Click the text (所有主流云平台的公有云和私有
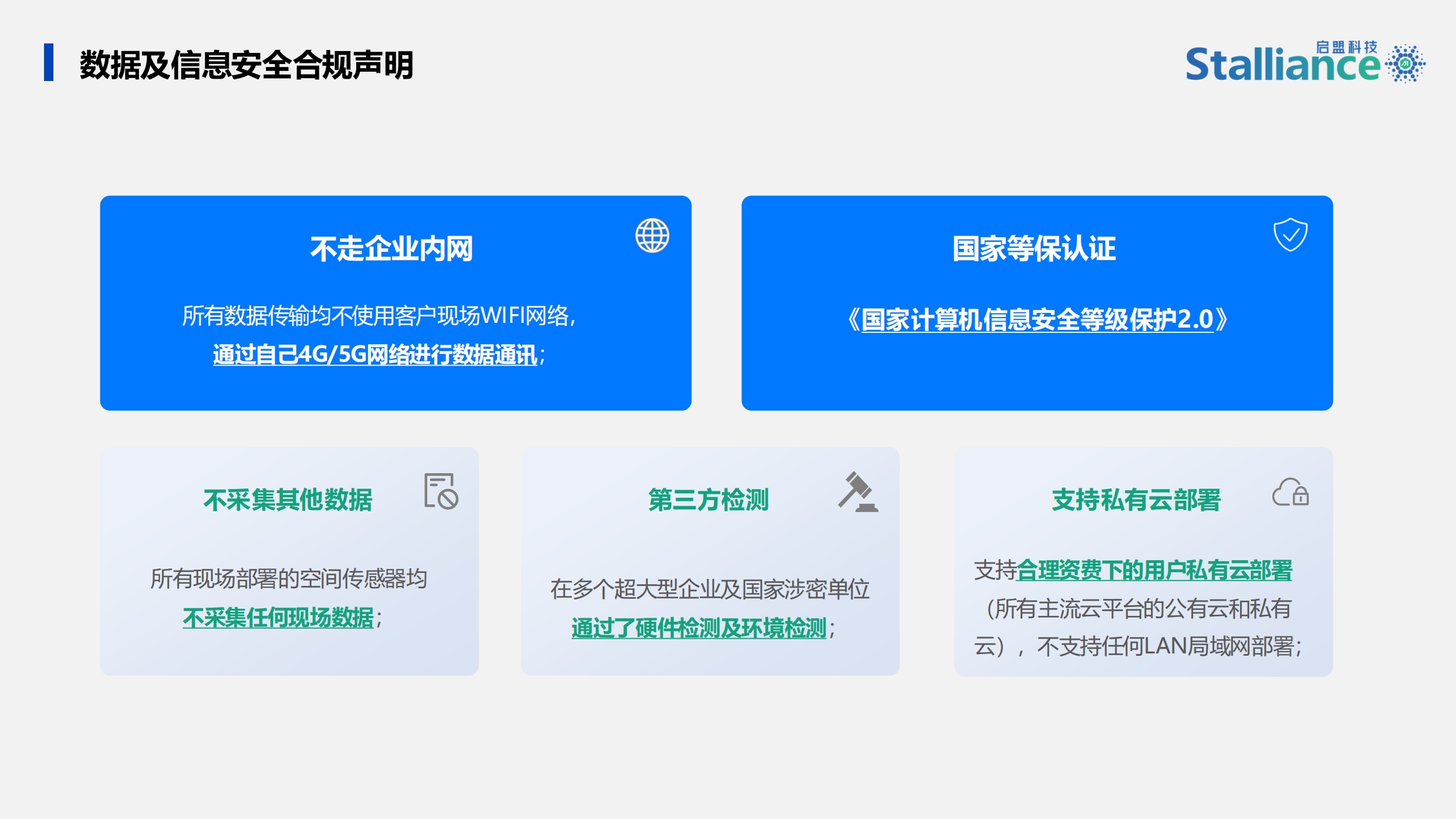The width and height of the screenshot is (1456, 819). (x=1138, y=609)
